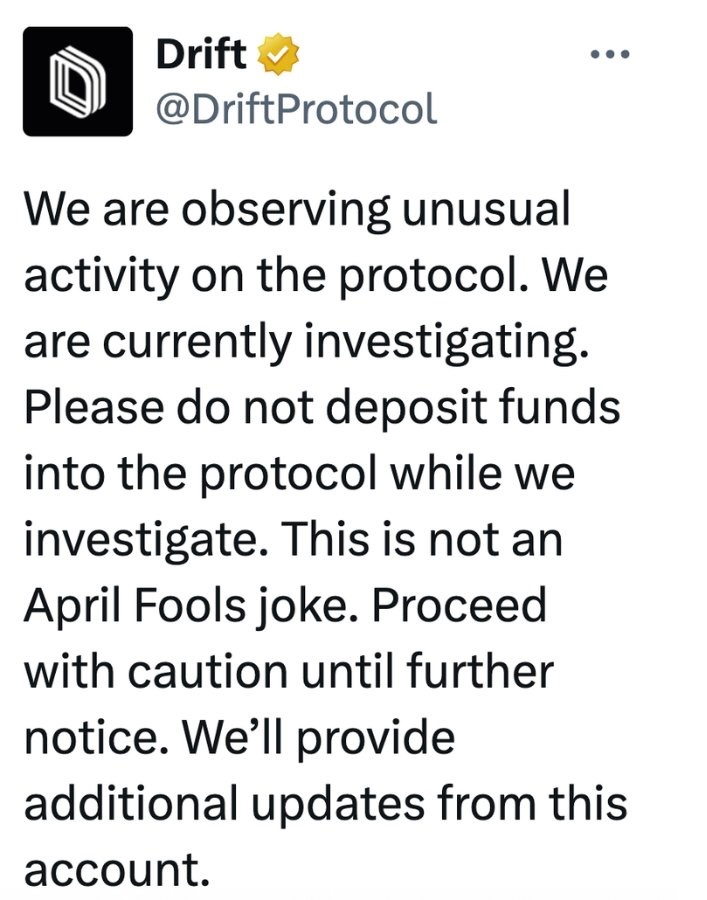Select the words "are currently investigating."

(303, 342)
